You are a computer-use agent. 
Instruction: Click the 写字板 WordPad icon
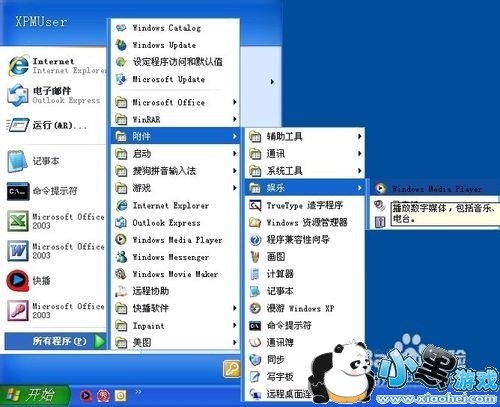click(255, 377)
